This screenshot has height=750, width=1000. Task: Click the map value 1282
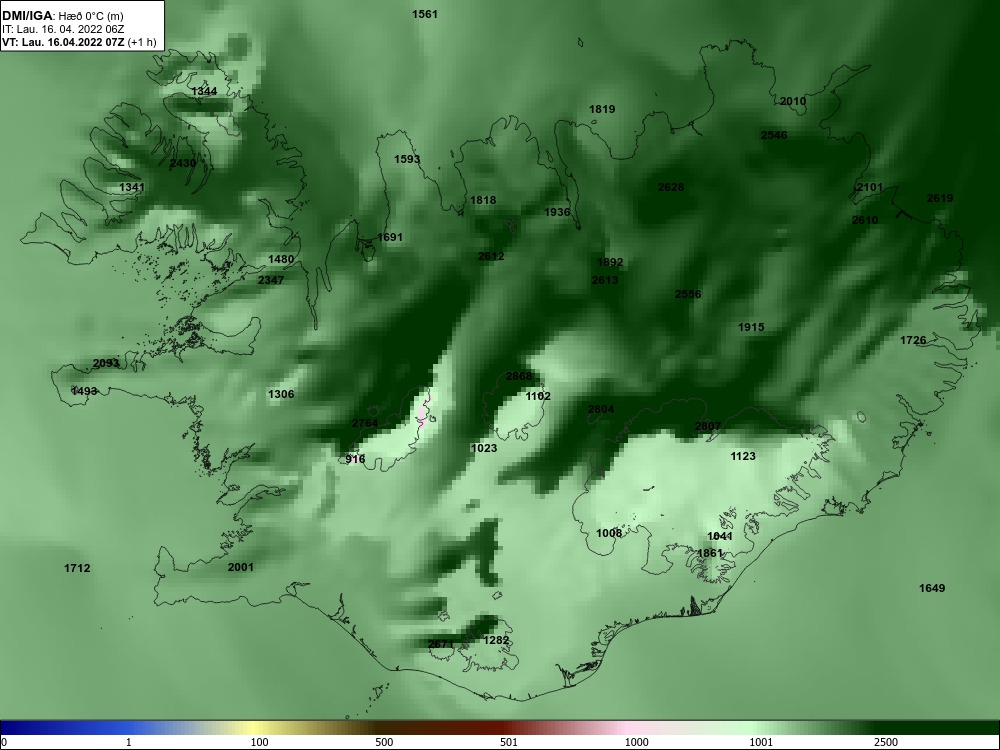(x=496, y=640)
